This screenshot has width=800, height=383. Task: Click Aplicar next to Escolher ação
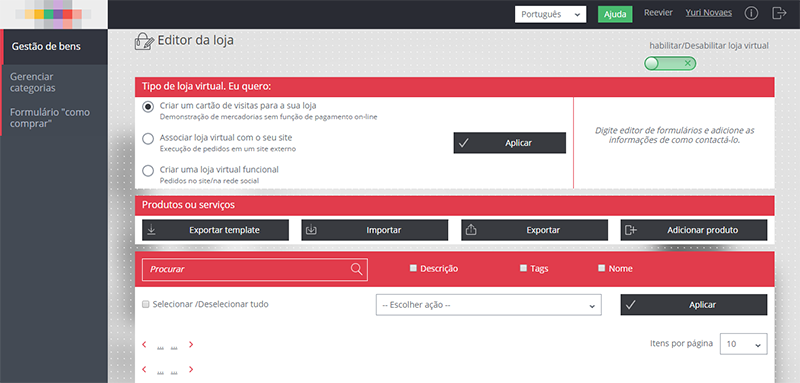pos(694,305)
